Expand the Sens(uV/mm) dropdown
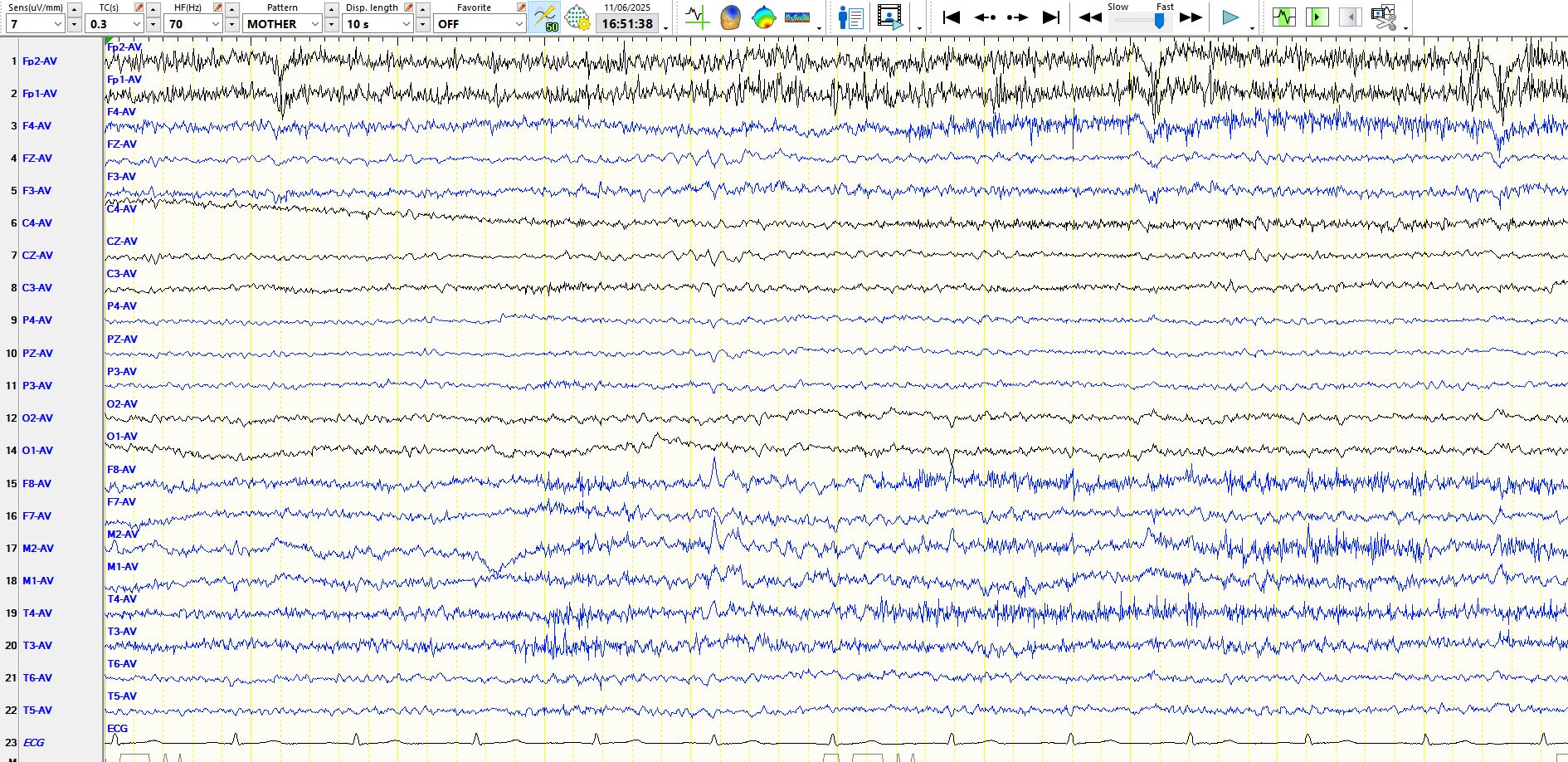This screenshot has height=762, width=1568. click(57, 24)
